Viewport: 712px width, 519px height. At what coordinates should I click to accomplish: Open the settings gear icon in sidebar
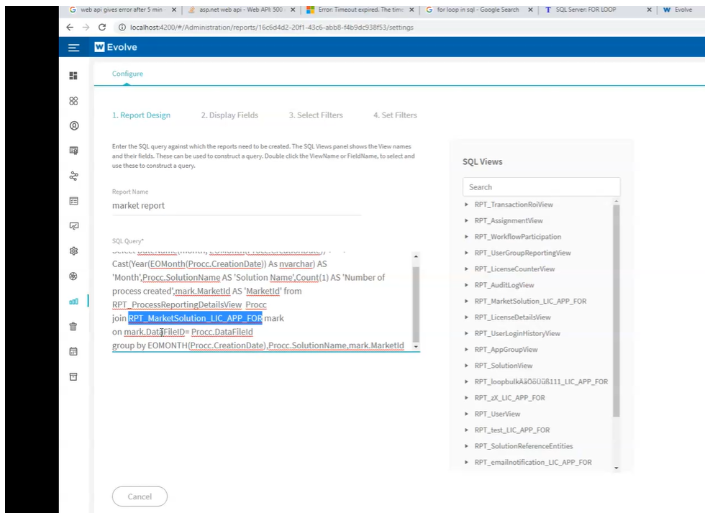click(73, 251)
